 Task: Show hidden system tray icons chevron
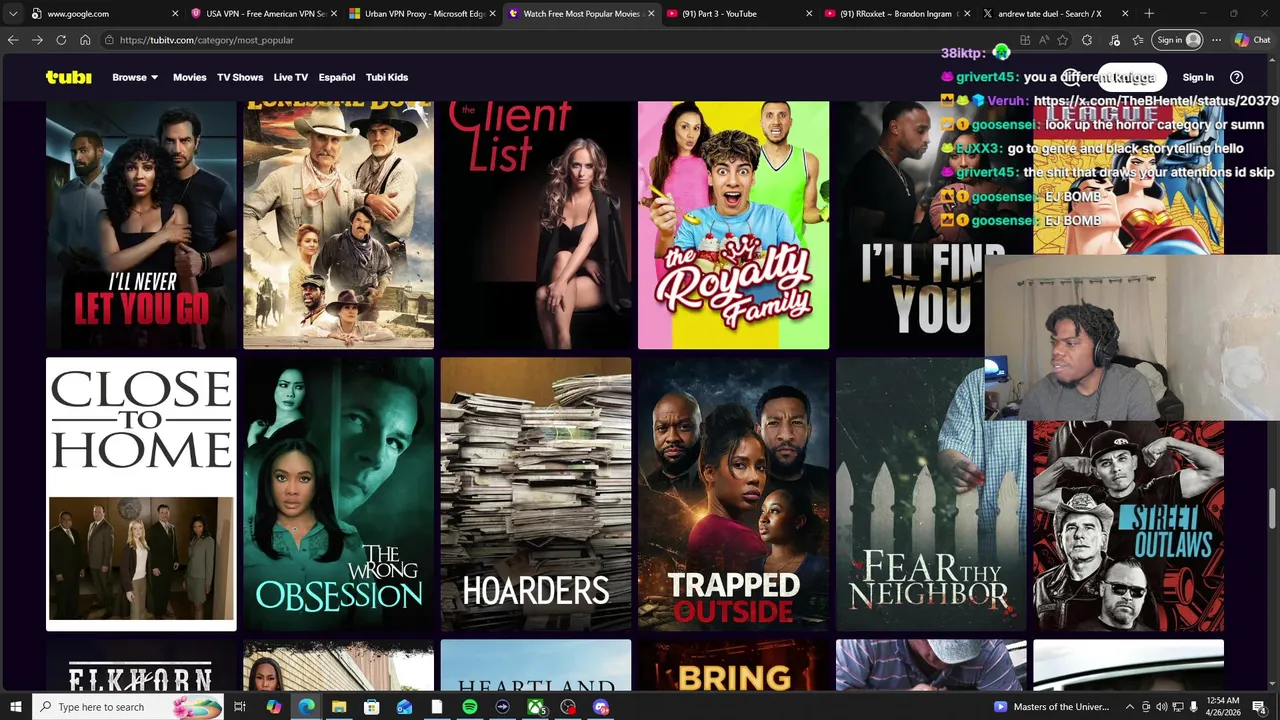(x=1130, y=707)
